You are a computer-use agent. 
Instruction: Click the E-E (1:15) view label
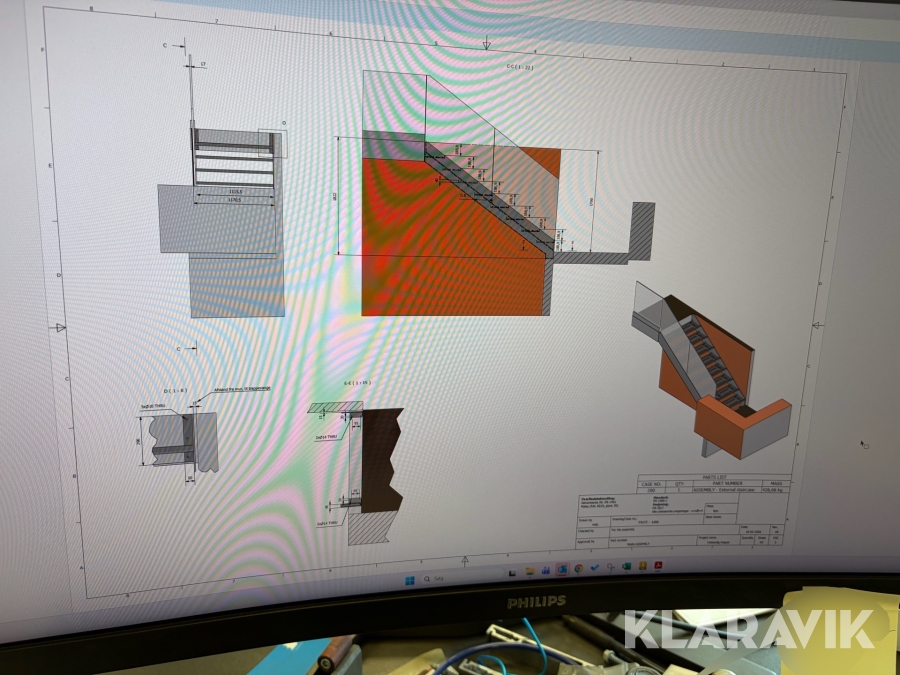(357, 382)
